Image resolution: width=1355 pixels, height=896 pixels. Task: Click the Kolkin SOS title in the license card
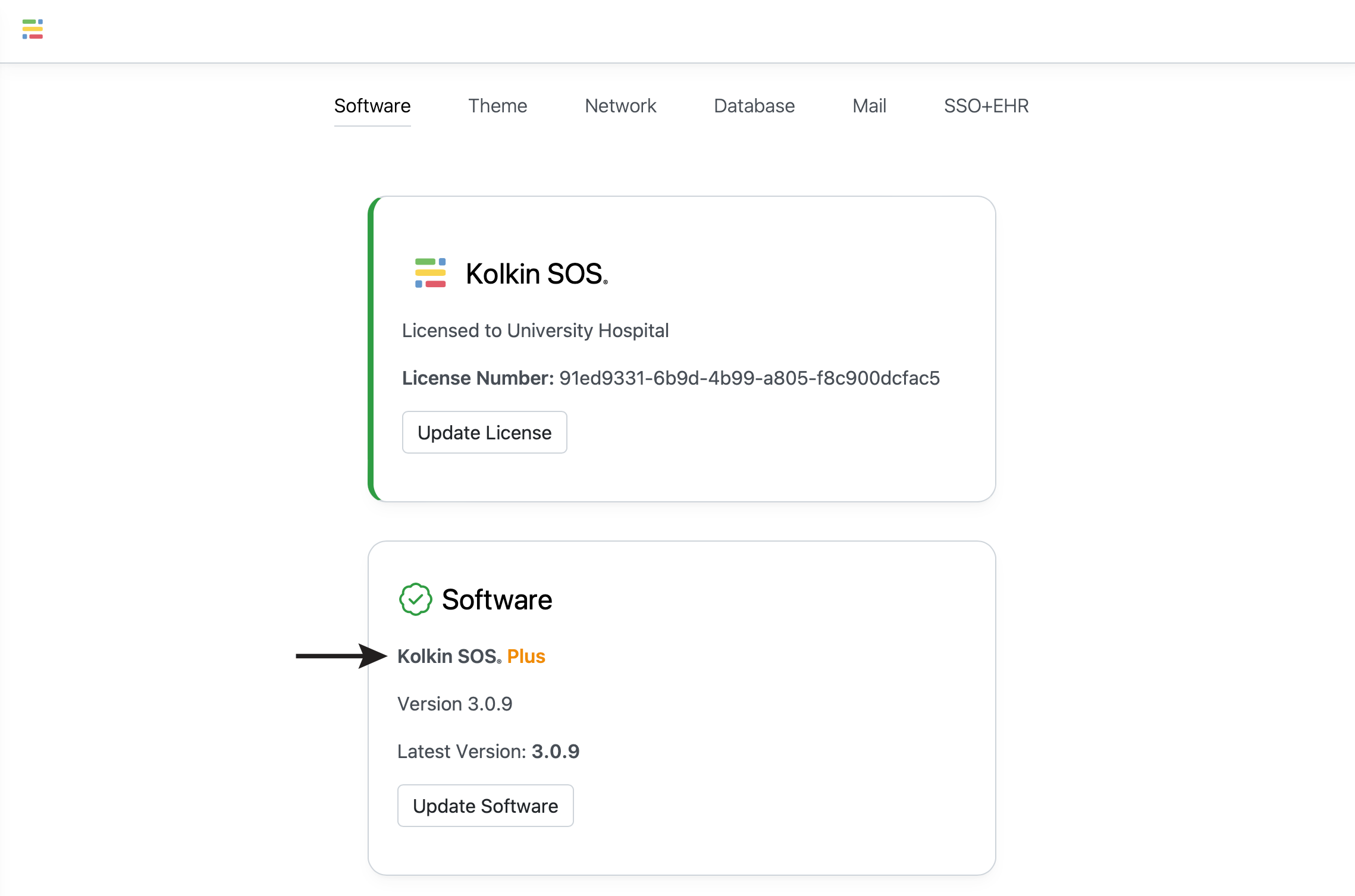point(537,274)
